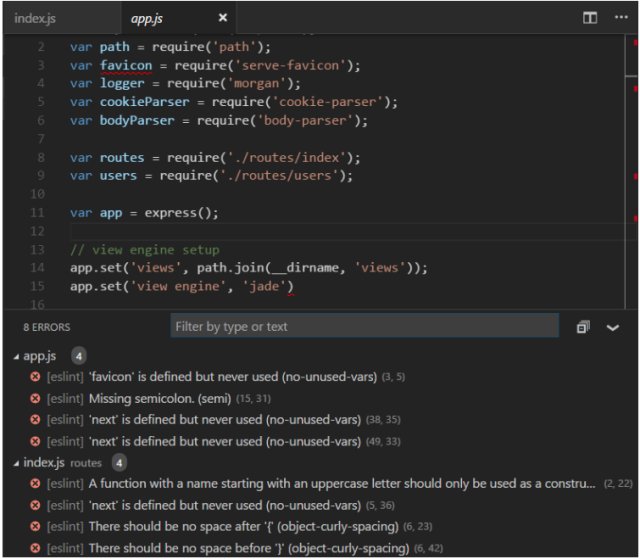Click error icon beside no space before '}' message
640x559 pixels.
(x=35, y=548)
